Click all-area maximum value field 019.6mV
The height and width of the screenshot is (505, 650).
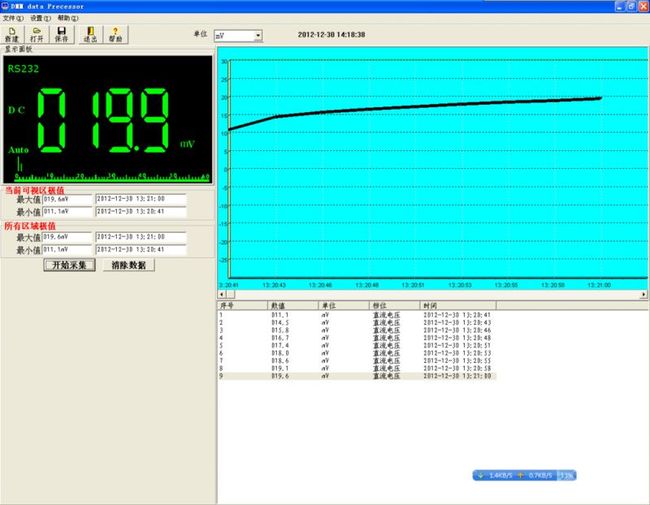tap(67, 237)
